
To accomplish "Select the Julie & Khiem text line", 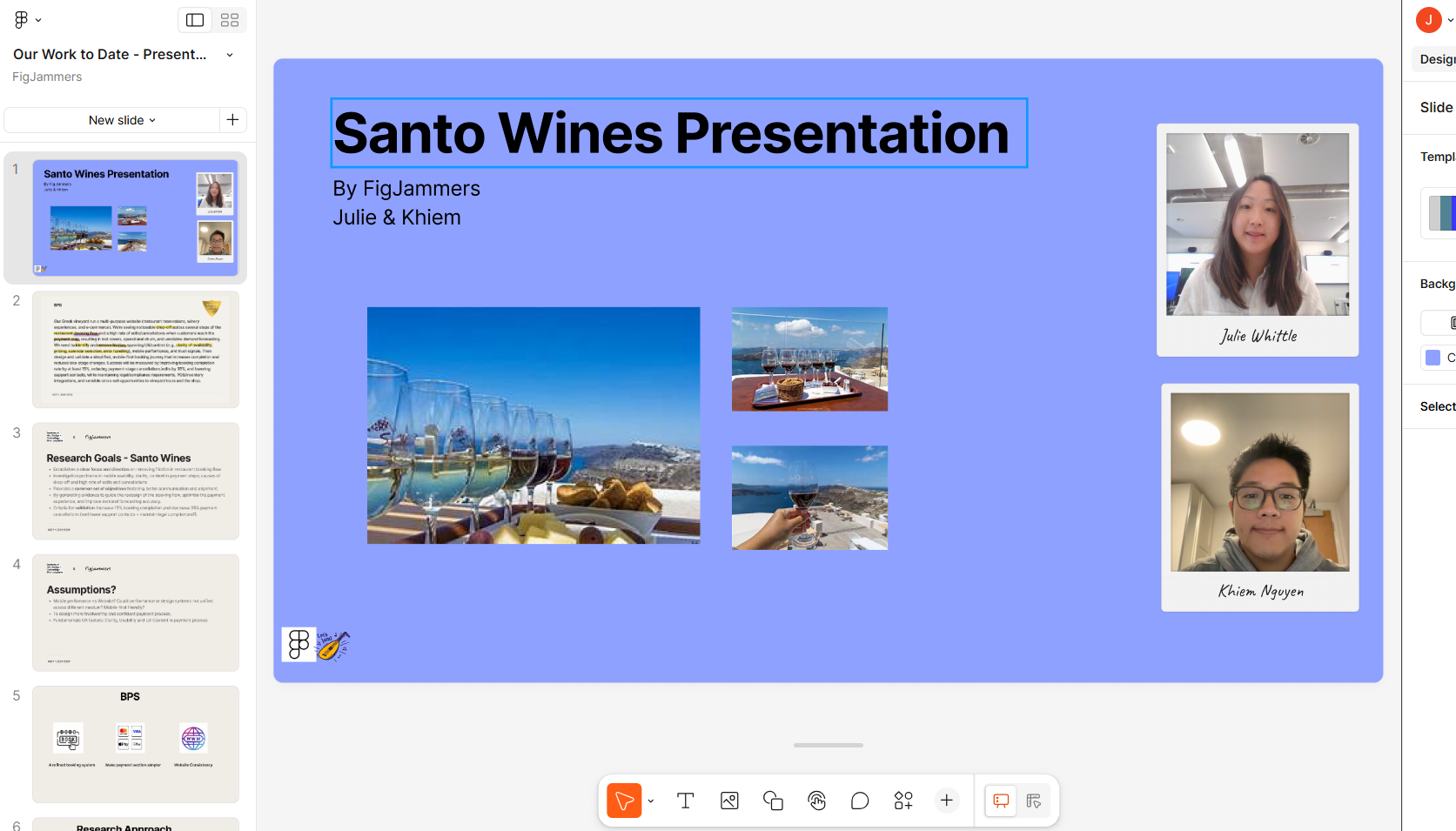I will pyautogui.click(x=397, y=218).
